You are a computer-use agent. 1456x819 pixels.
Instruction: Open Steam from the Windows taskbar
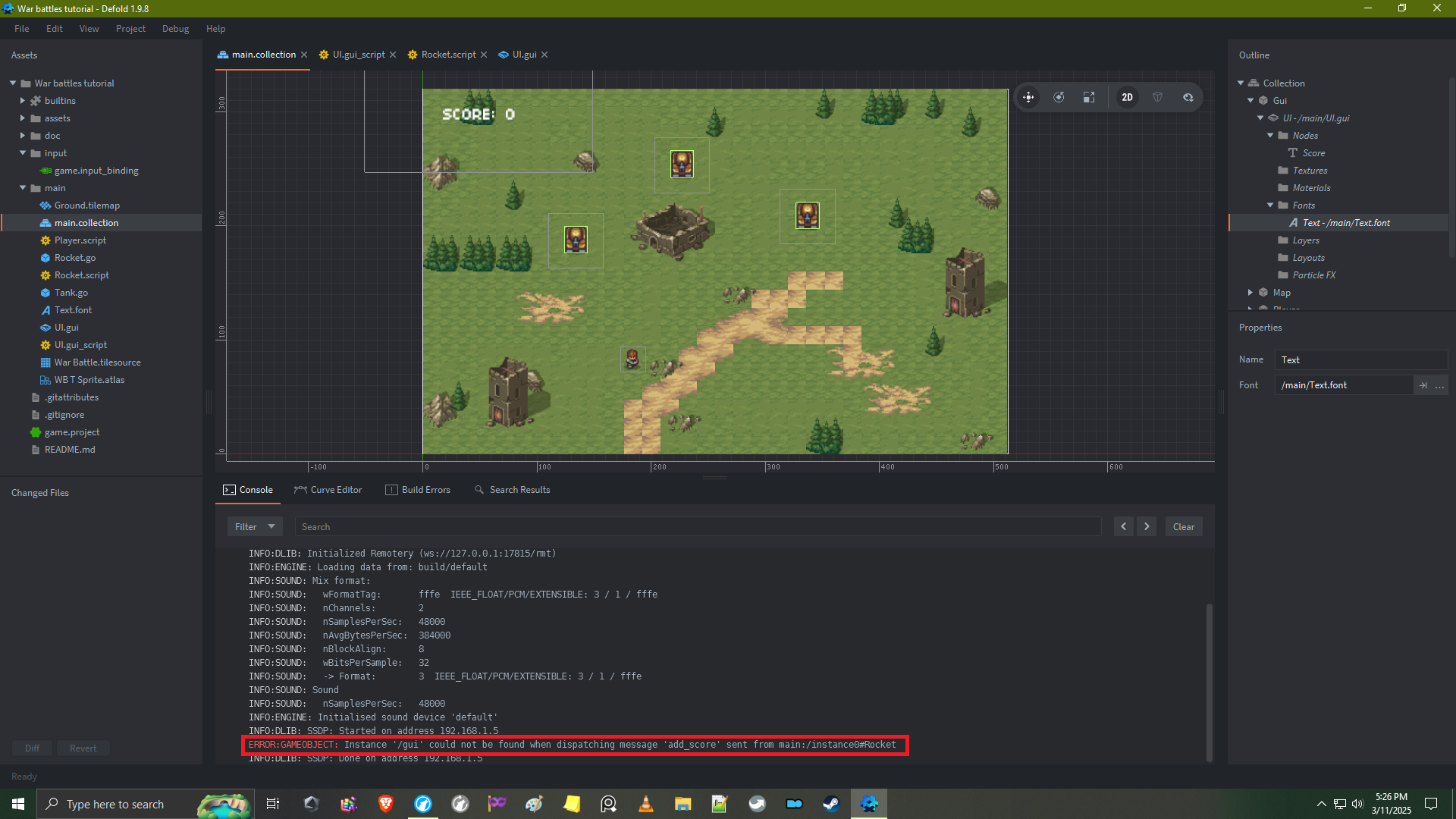click(x=831, y=804)
